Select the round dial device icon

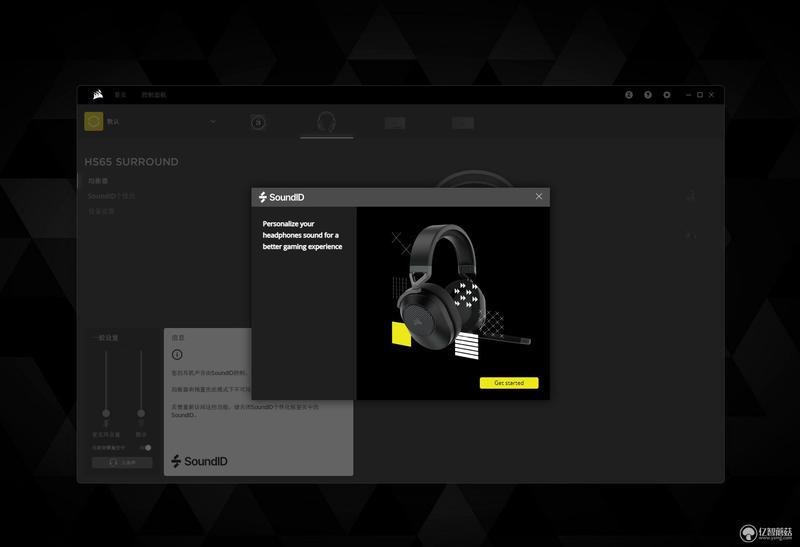(x=258, y=122)
